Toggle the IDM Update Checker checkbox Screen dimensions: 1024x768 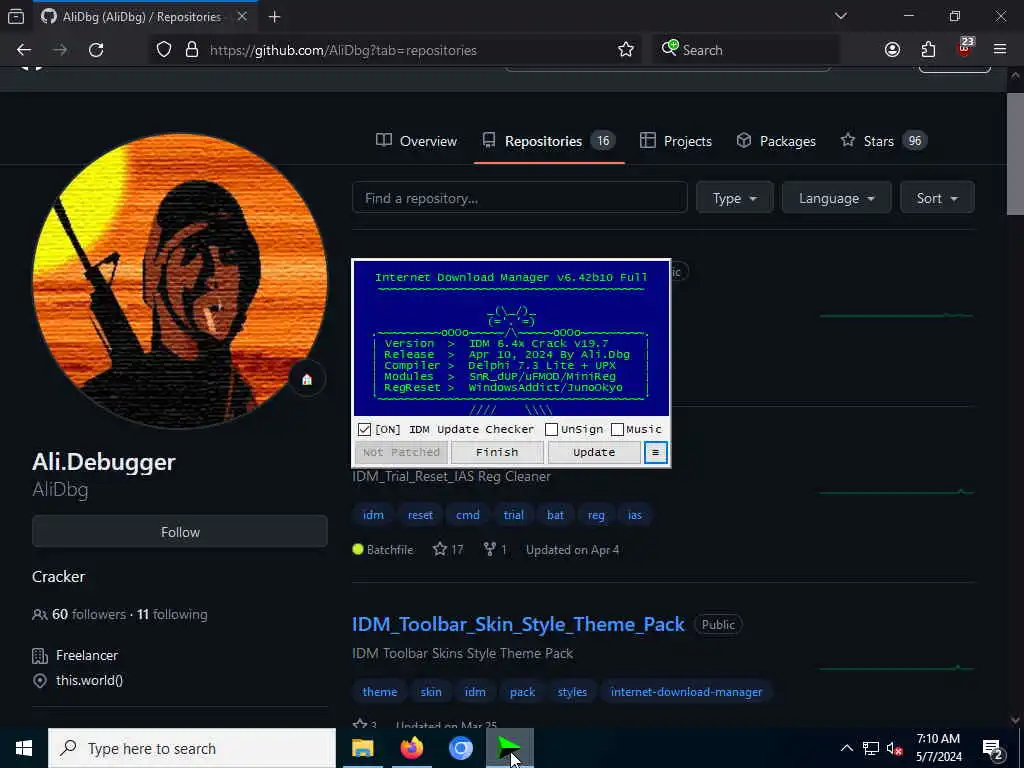pyautogui.click(x=364, y=429)
